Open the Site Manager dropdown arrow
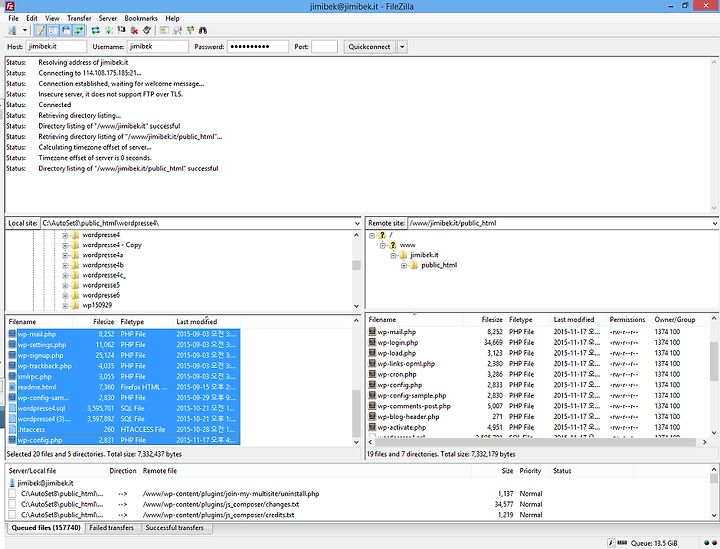 [24, 30]
